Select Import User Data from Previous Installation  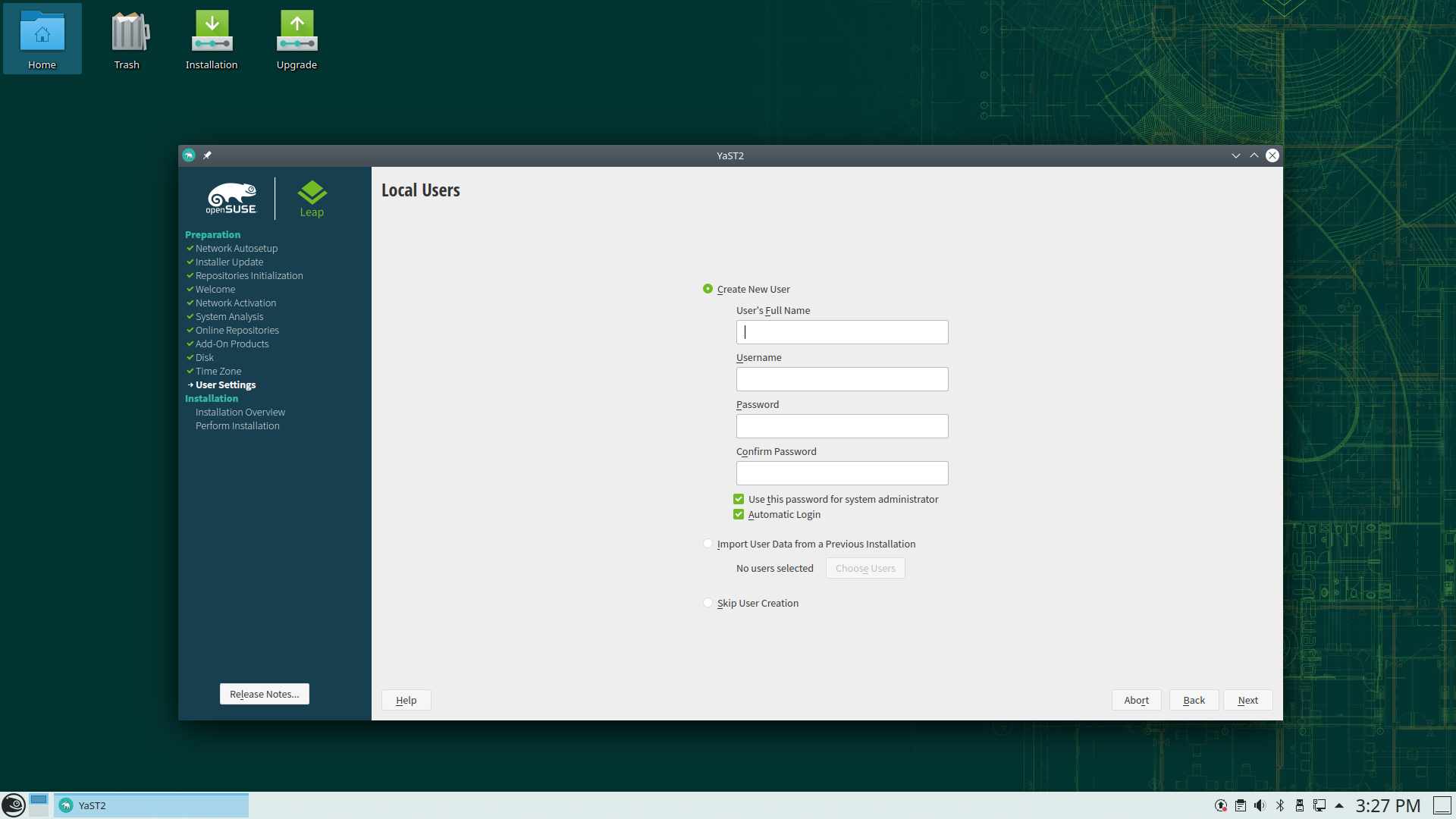[x=708, y=544]
